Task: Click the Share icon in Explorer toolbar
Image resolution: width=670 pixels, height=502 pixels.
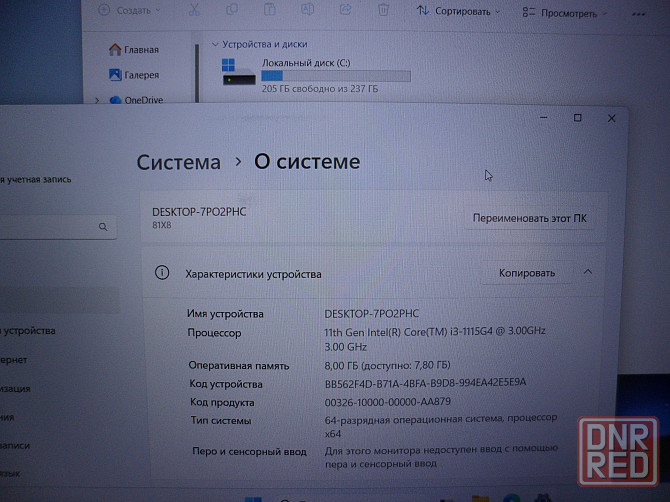Action: (x=345, y=9)
